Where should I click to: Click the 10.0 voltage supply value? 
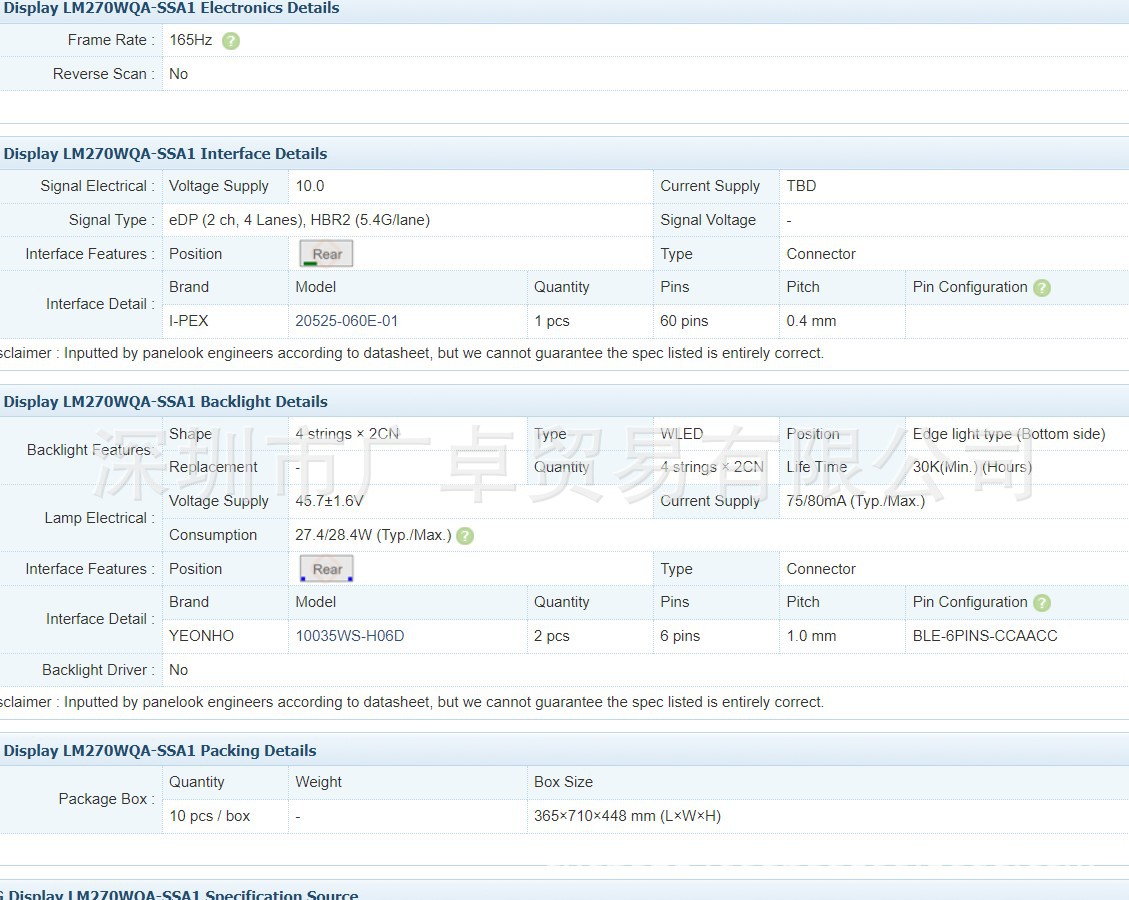[x=310, y=186]
